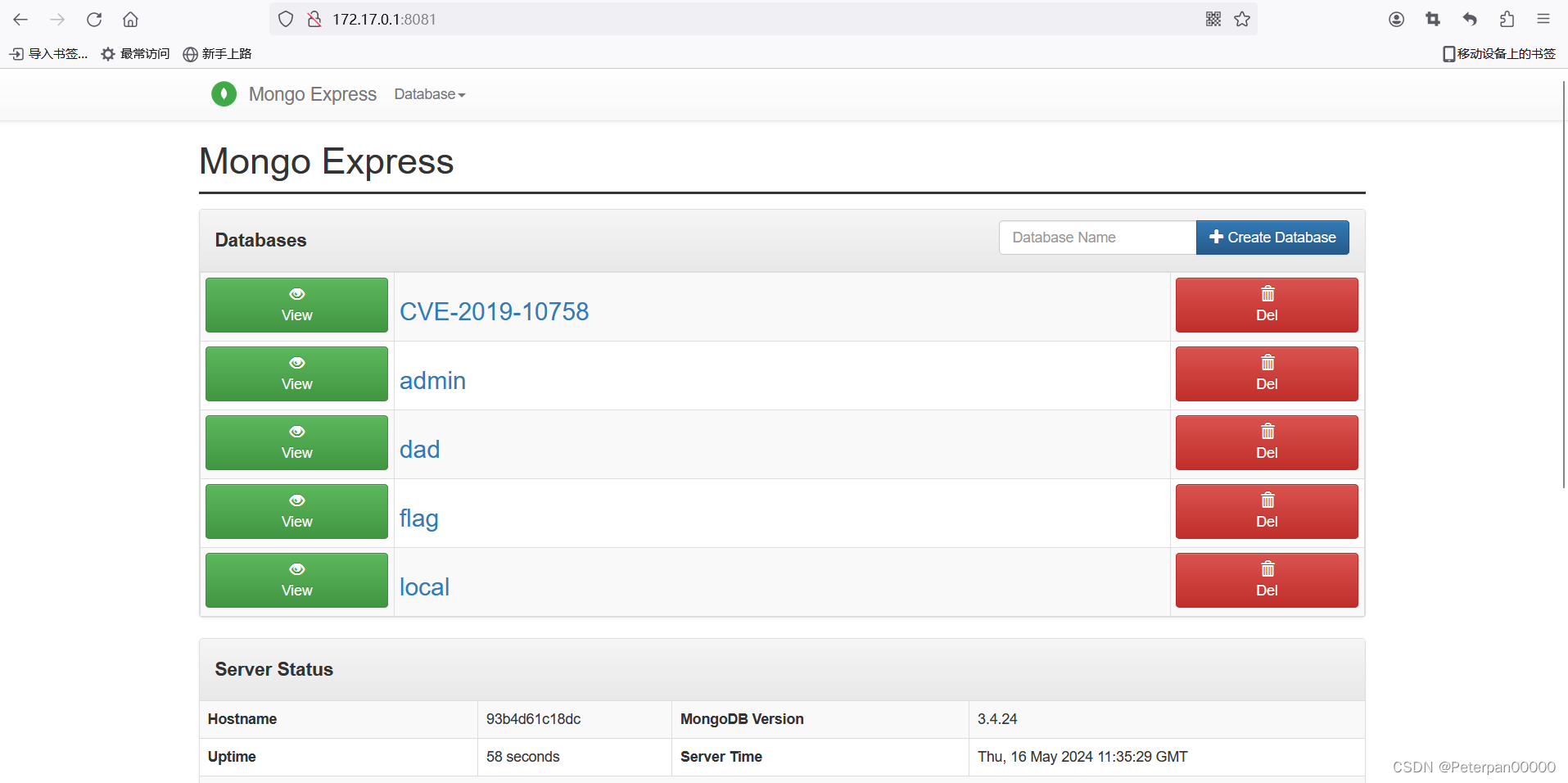Click the address bar URL 172.17.0.1:8081

click(384, 19)
